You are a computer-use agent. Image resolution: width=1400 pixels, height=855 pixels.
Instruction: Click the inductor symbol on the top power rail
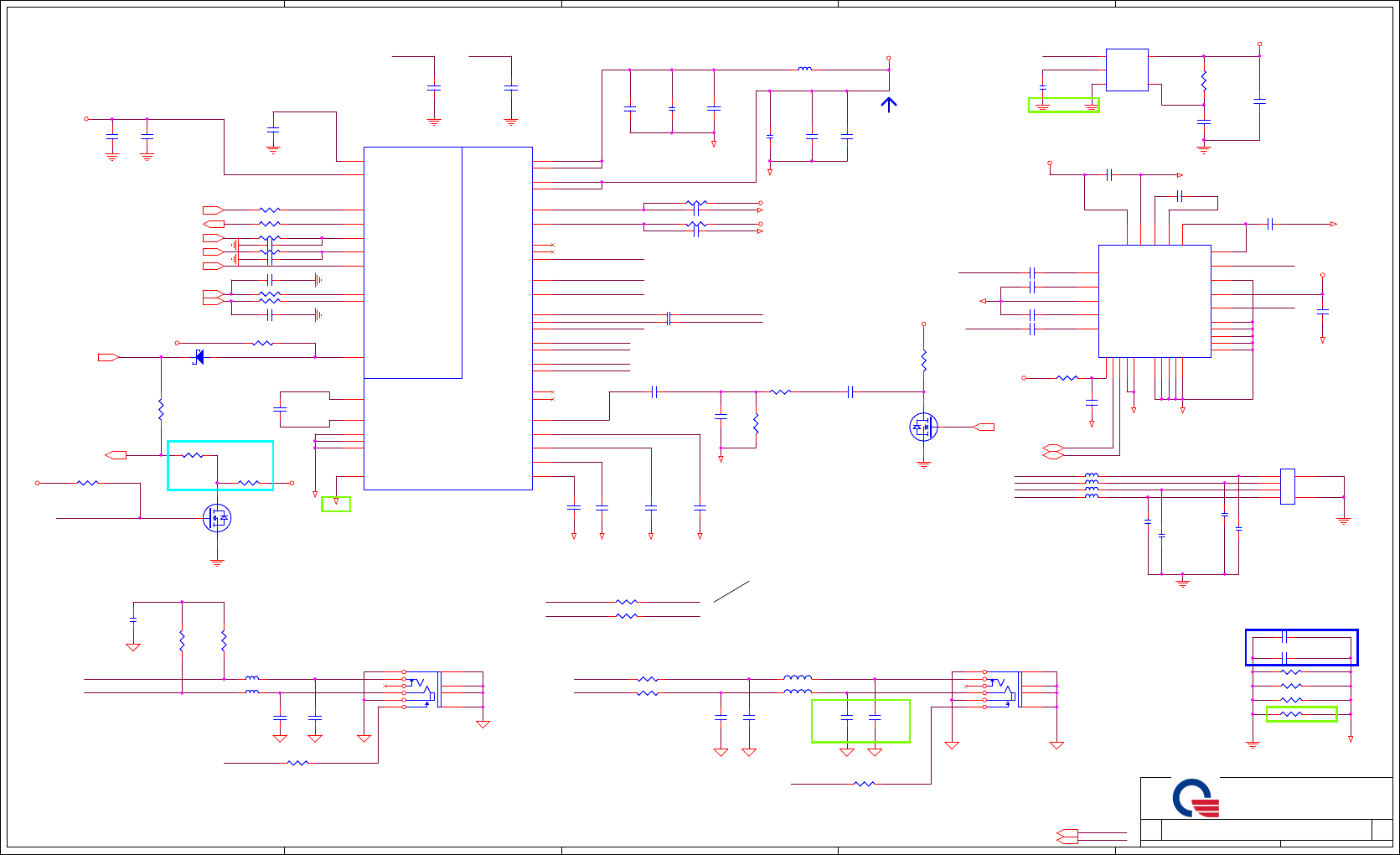[x=805, y=70]
